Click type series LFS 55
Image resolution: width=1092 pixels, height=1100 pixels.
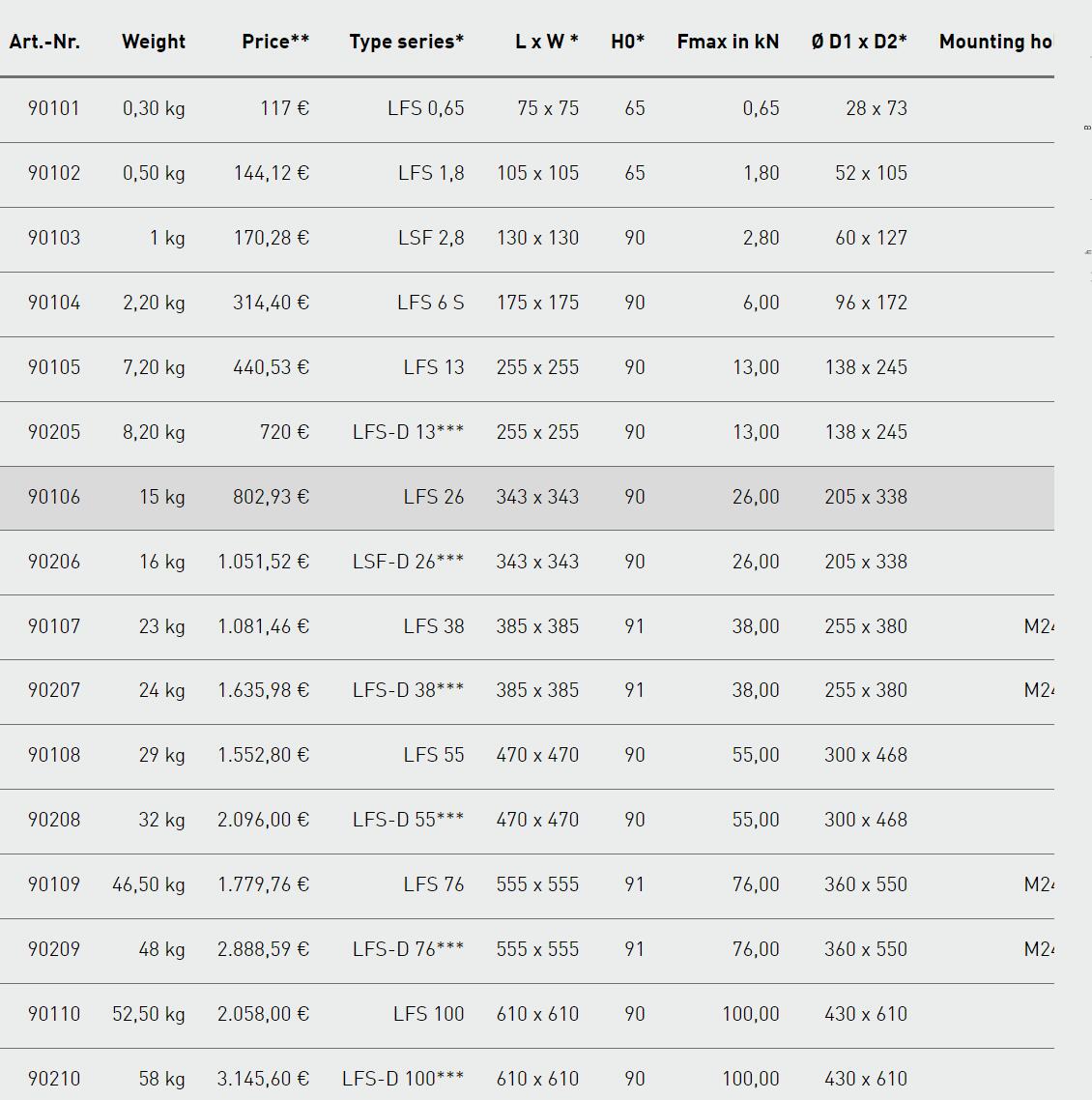tap(434, 755)
